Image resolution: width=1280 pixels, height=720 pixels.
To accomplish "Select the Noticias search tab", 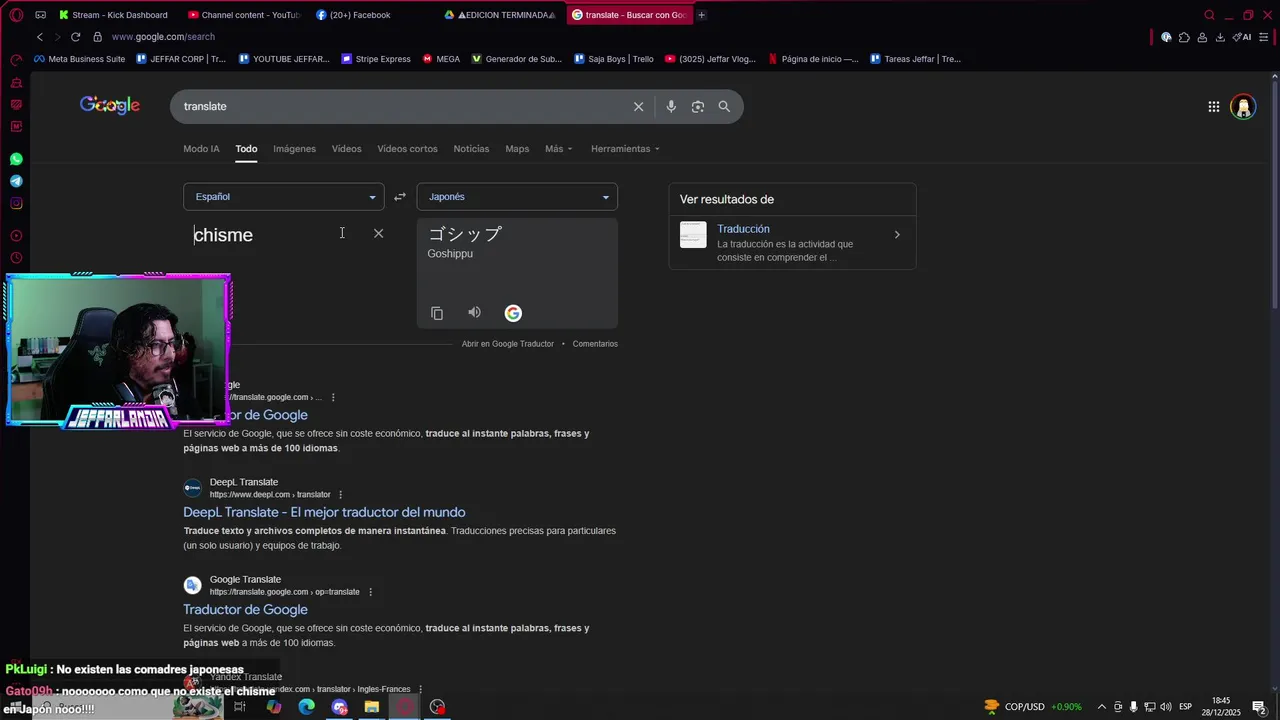I will point(471,149).
